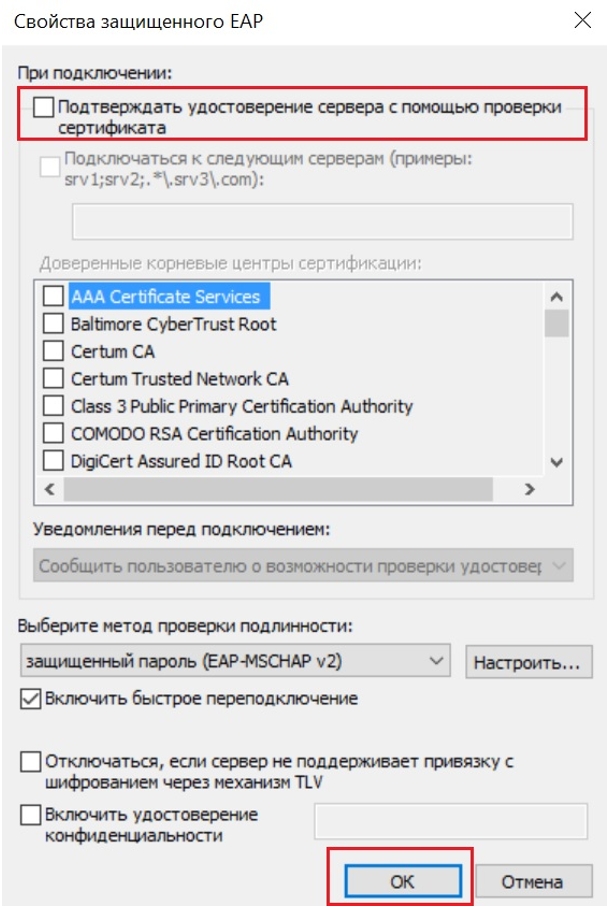The height and width of the screenshot is (907, 610).
Task: Check the AAA Certificate Services box
Action: 53,297
